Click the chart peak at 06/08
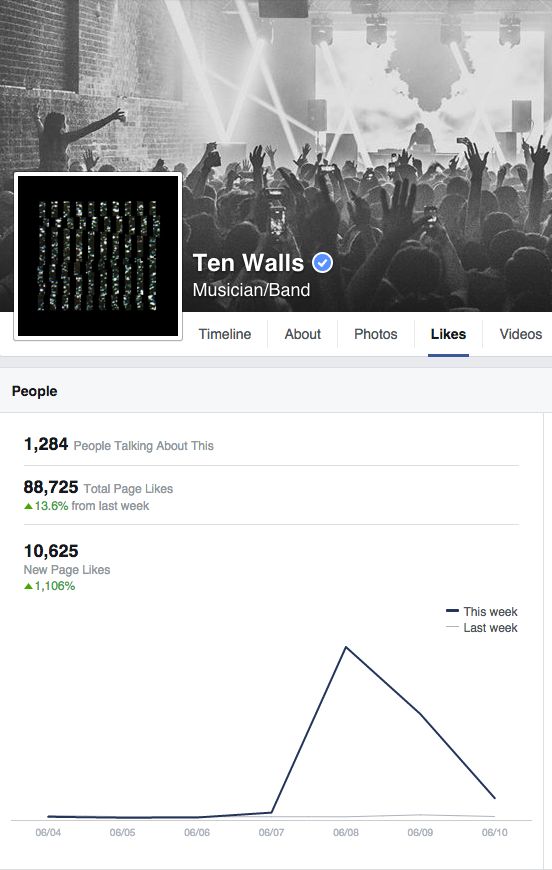The width and height of the screenshot is (552, 870). pos(346,647)
